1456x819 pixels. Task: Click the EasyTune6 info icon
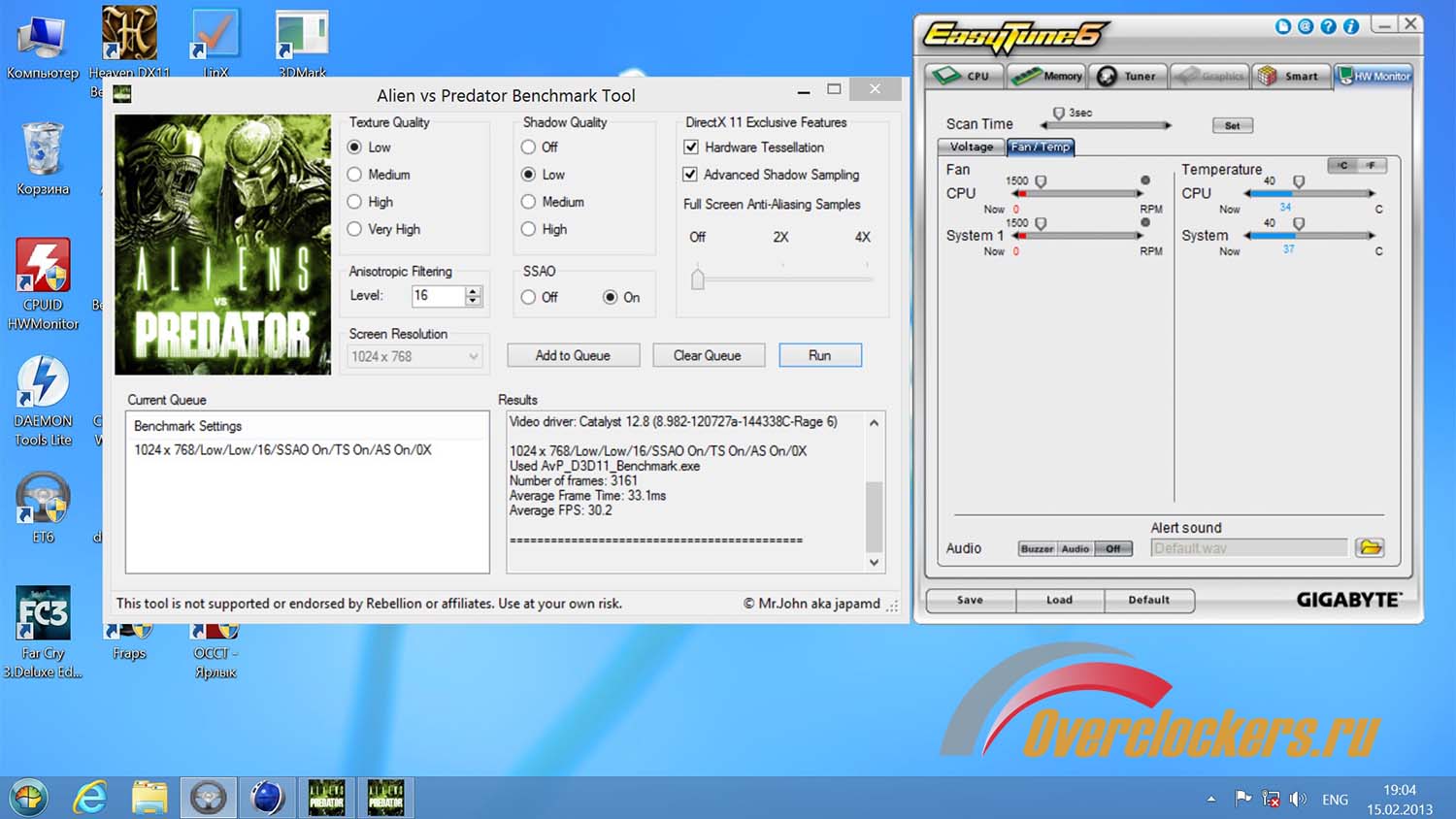pyautogui.click(x=1350, y=26)
